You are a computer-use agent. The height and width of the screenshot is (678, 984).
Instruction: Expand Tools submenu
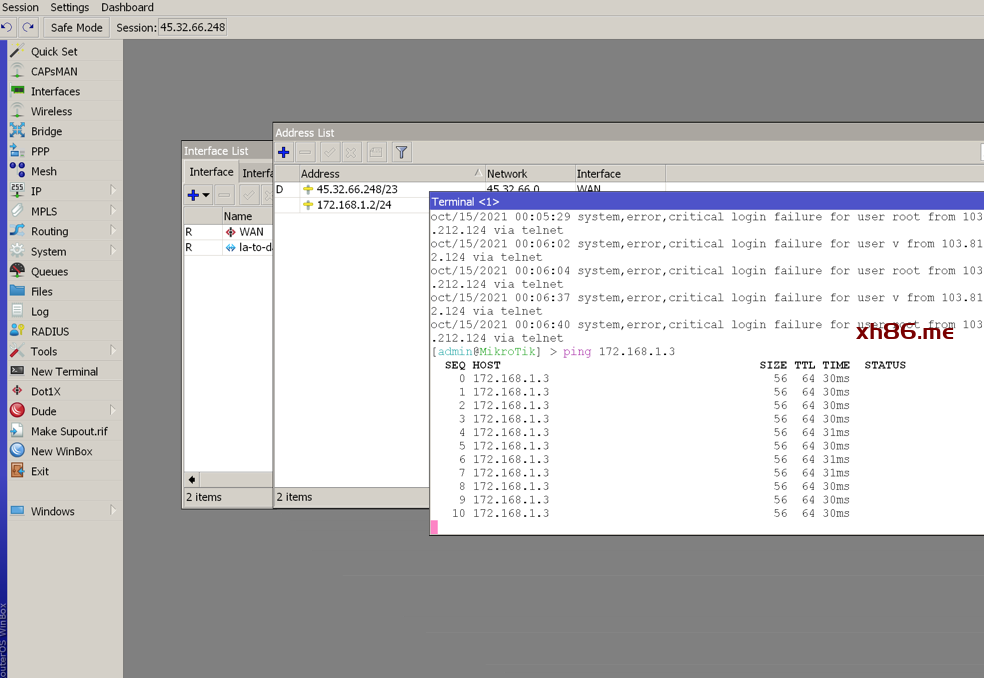click(x=113, y=350)
